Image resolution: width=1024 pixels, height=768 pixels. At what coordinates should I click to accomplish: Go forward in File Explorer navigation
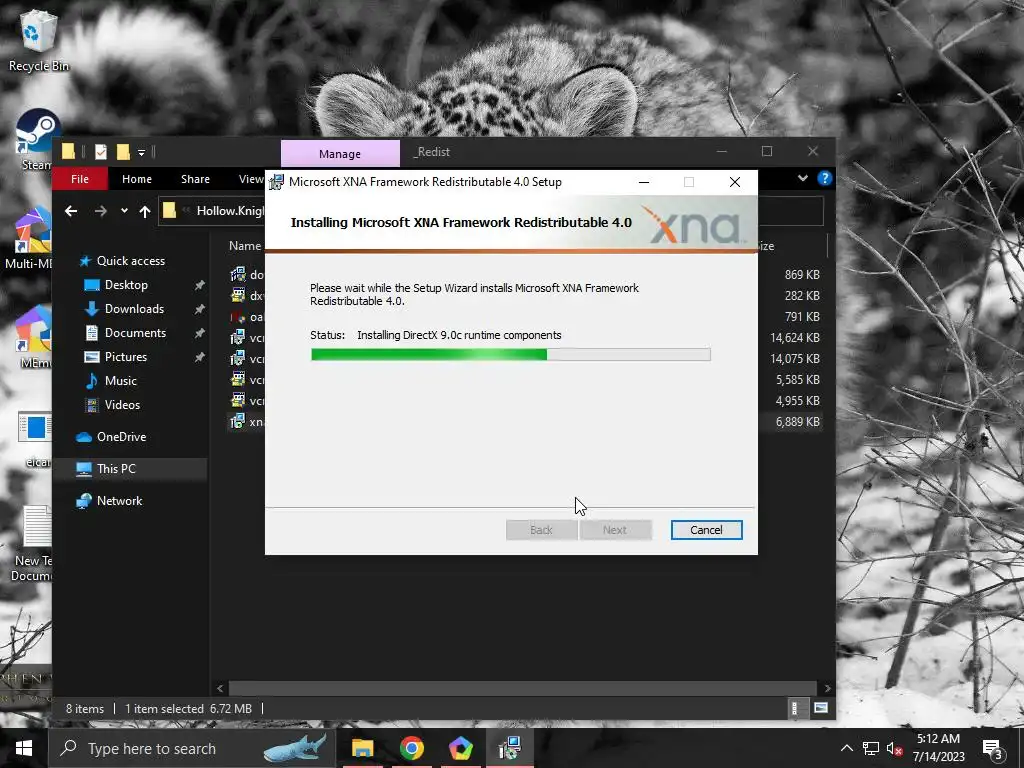point(101,211)
